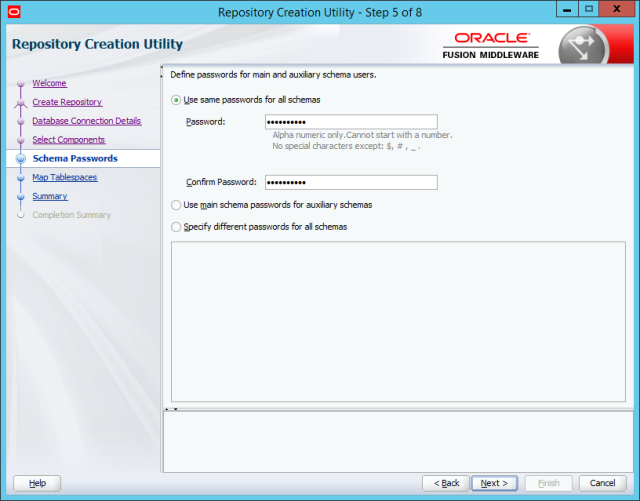Image resolution: width=640 pixels, height=501 pixels.
Task: Click the 'No special characters except' hint text
Action: tap(346, 146)
